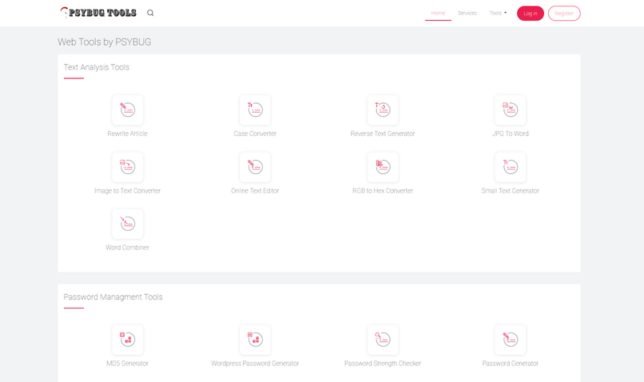Click the Small Text Generator label

[511, 191]
